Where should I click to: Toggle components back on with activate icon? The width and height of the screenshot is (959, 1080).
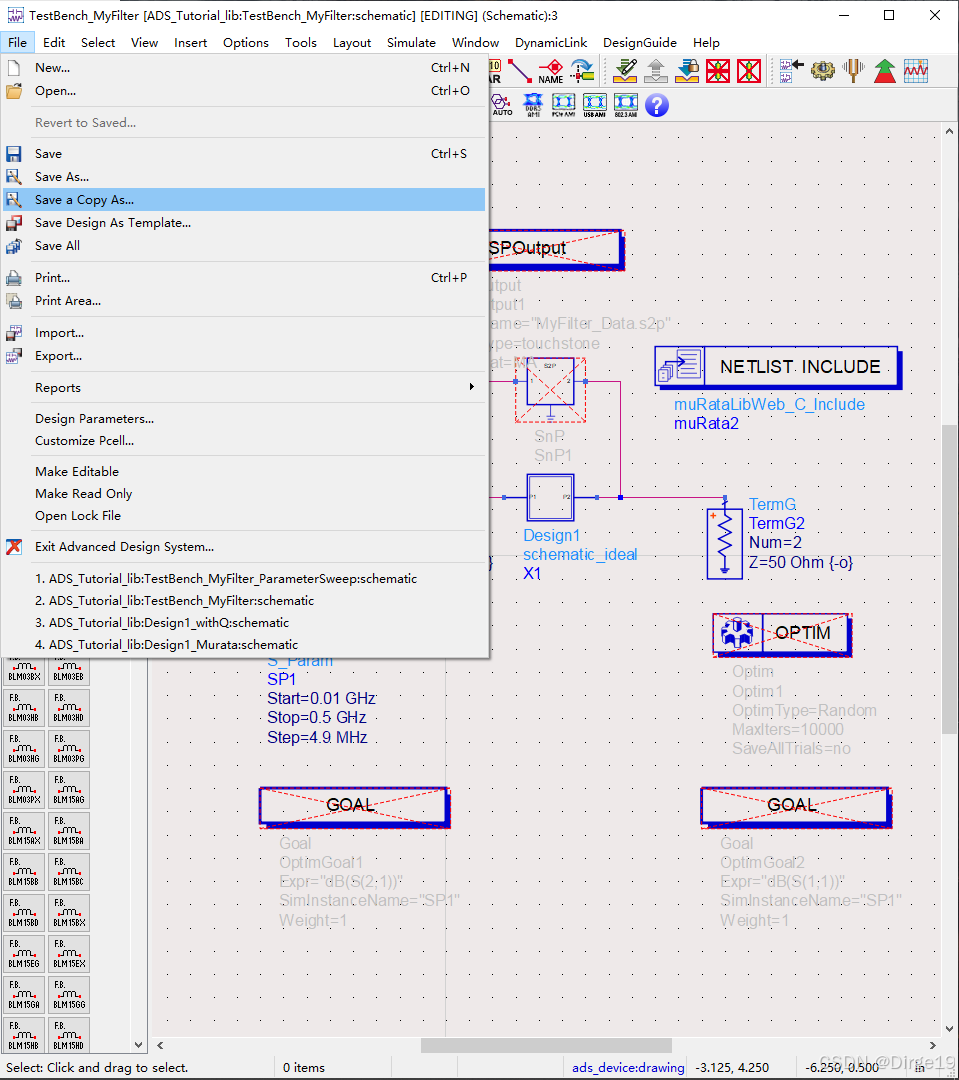pyautogui.click(x=748, y=71)
